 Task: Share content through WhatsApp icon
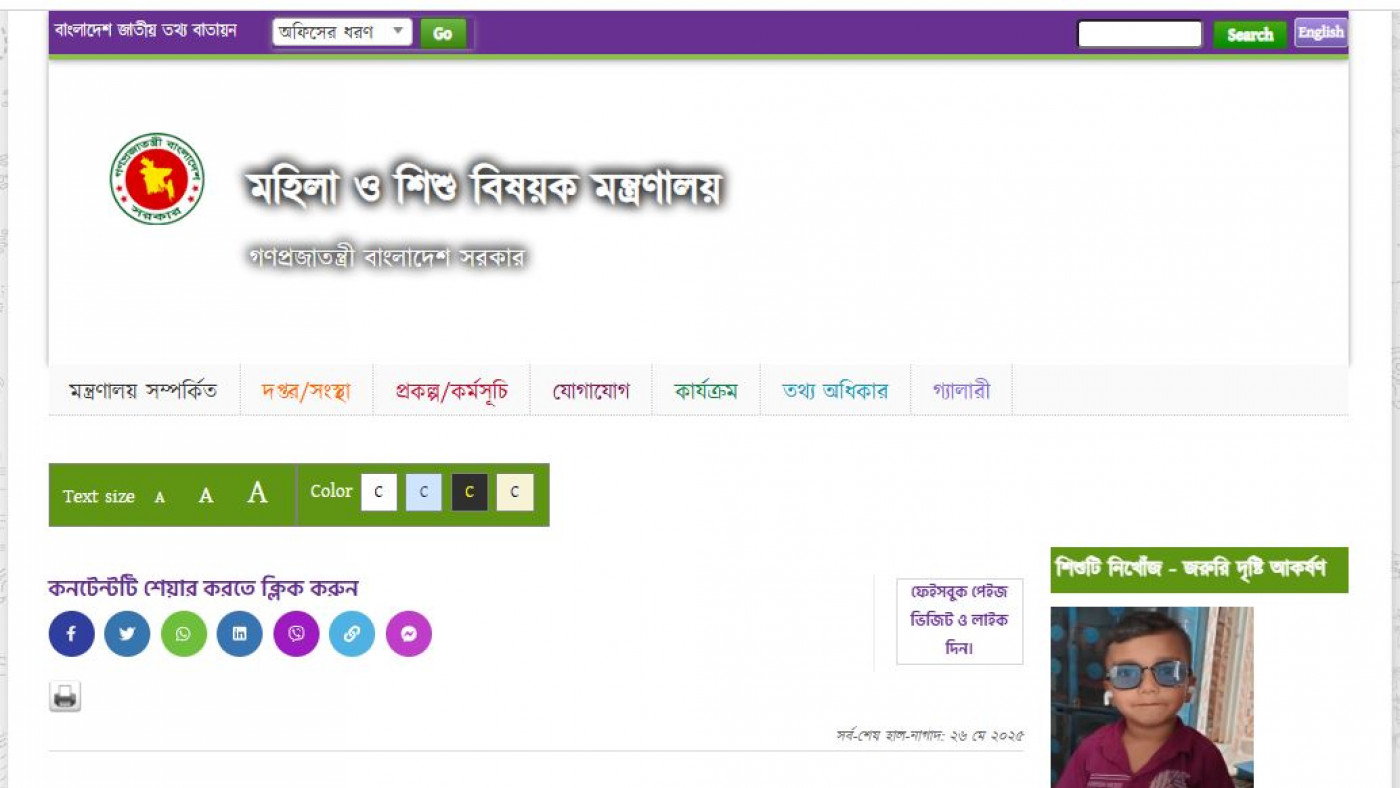183,633
